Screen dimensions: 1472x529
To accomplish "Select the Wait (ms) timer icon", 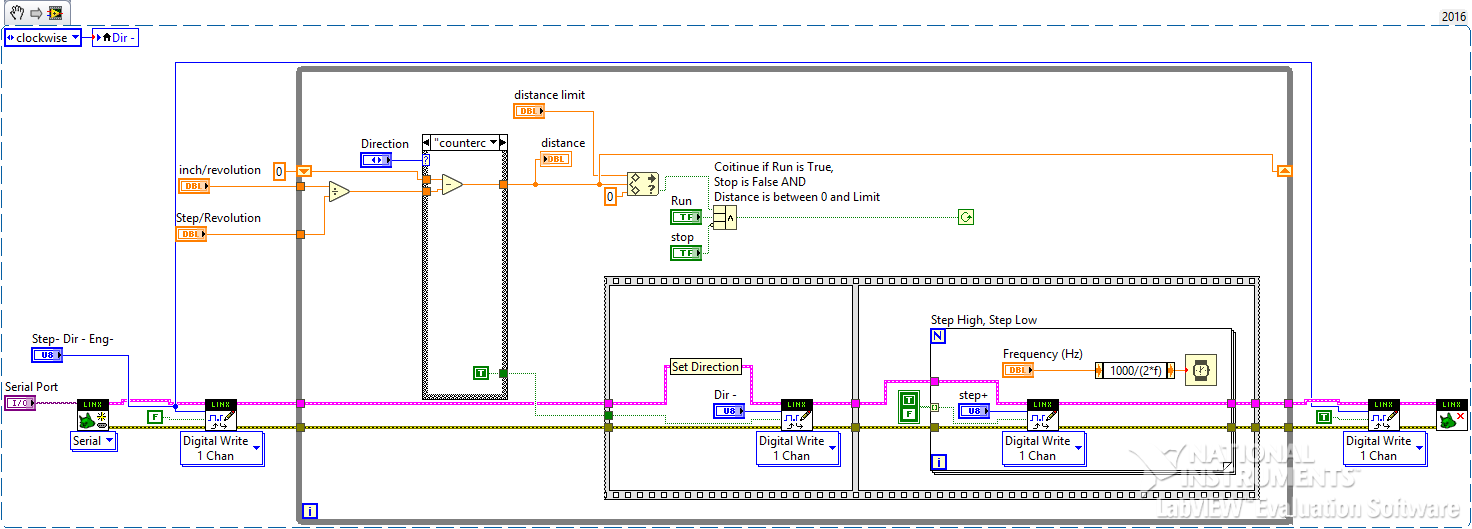I will 1201,370.
